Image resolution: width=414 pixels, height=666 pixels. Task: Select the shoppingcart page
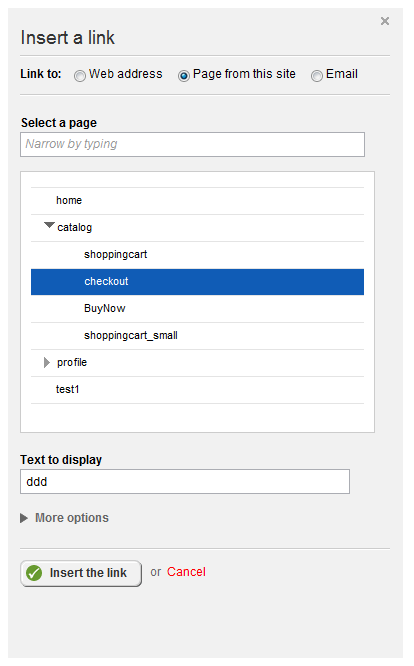(x=197, y=254)
